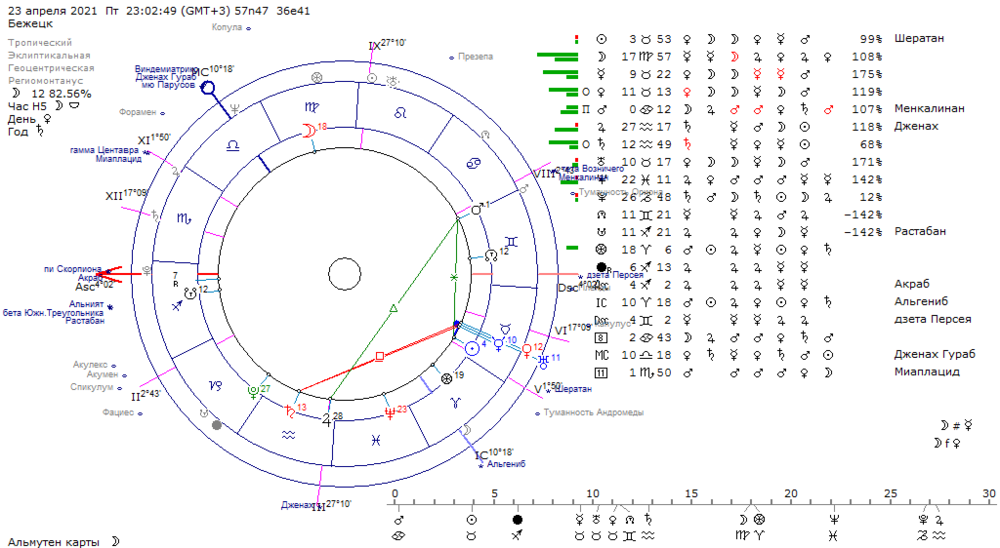
Task: Click the green sextile aspect star marker
Action: (x=454, y=278)
